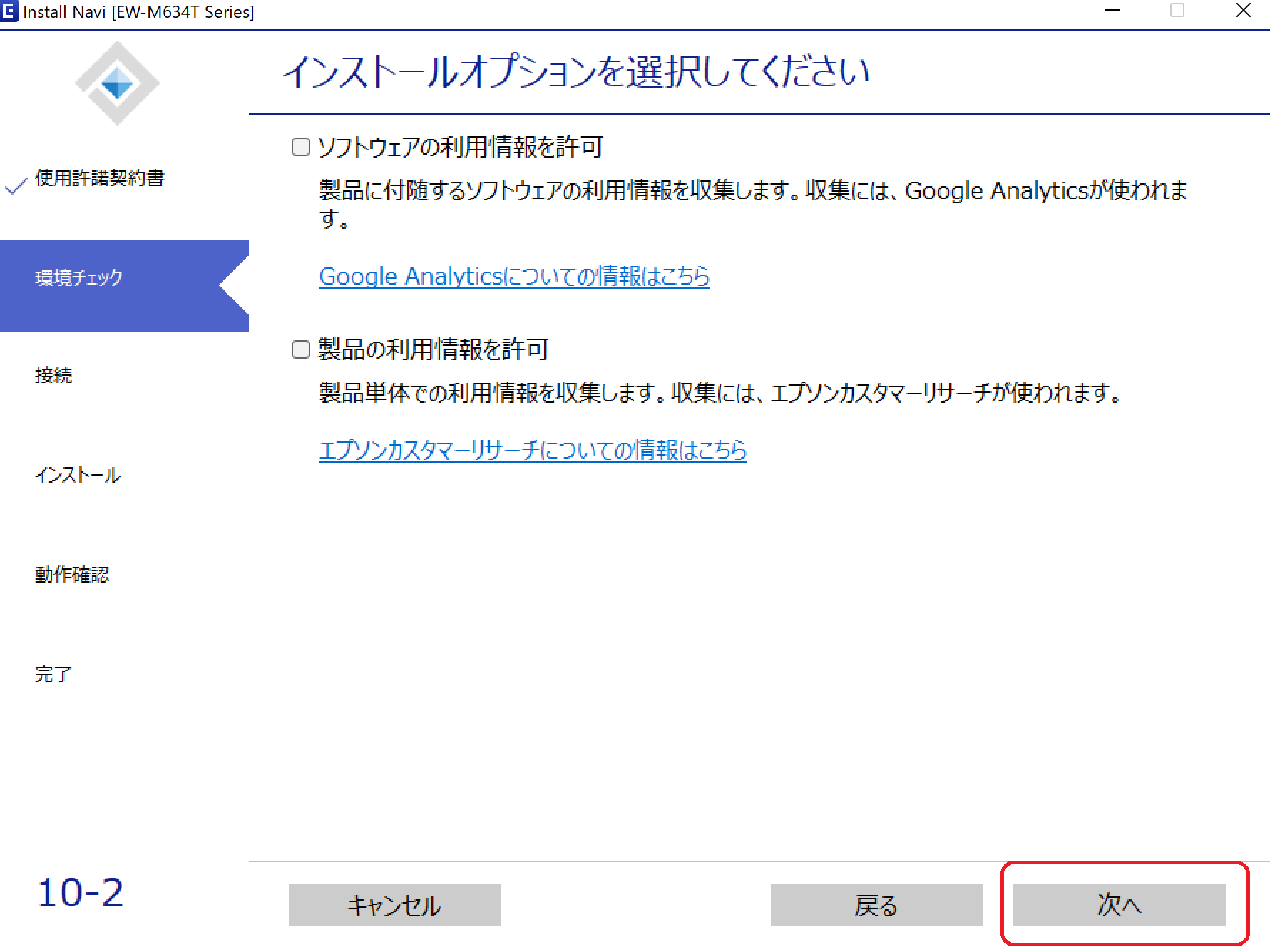Open エプソンカスタマーリサーチ information link

pyautogui.click(x=532, y=450)
